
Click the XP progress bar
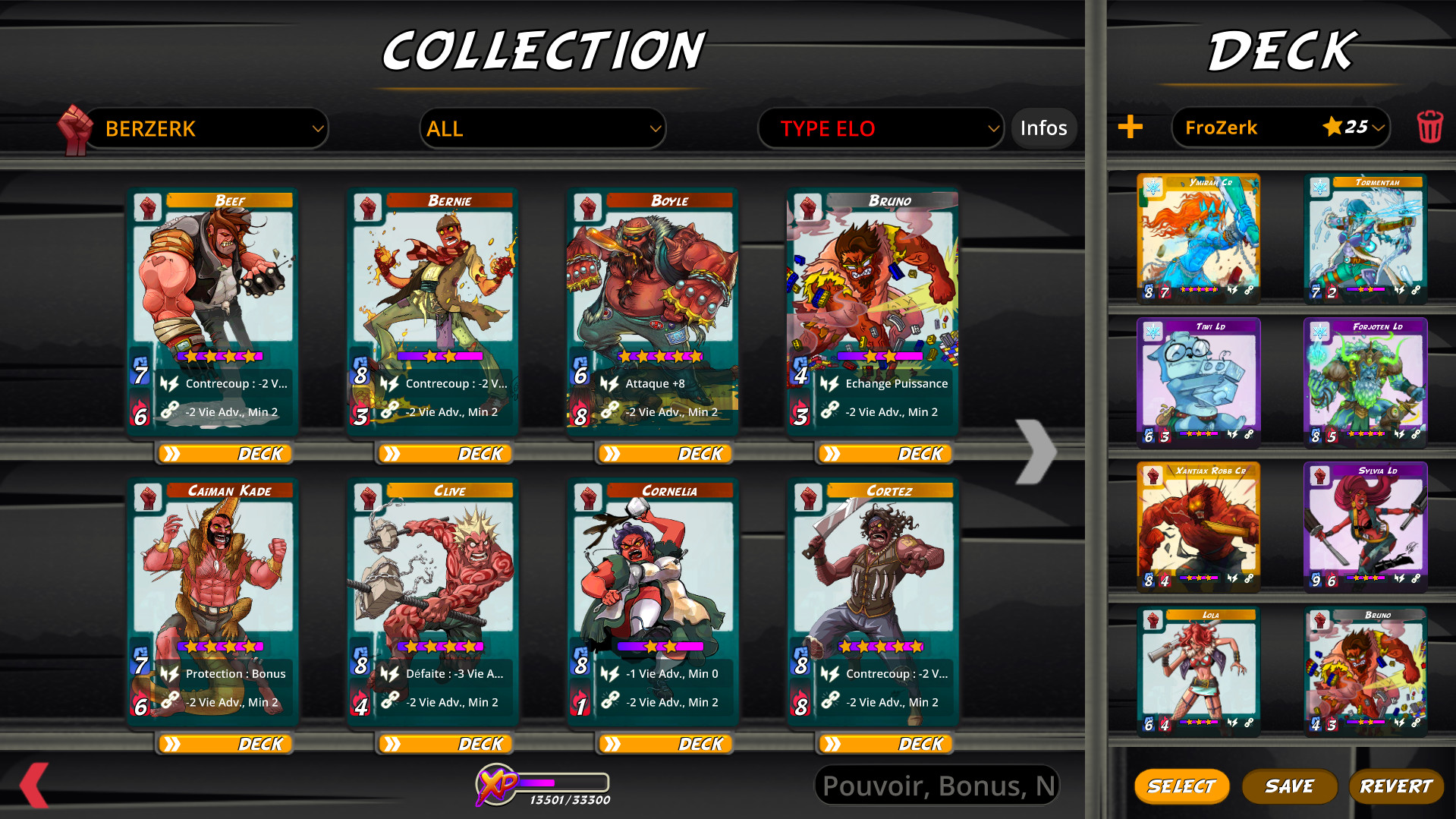point(563,783)
